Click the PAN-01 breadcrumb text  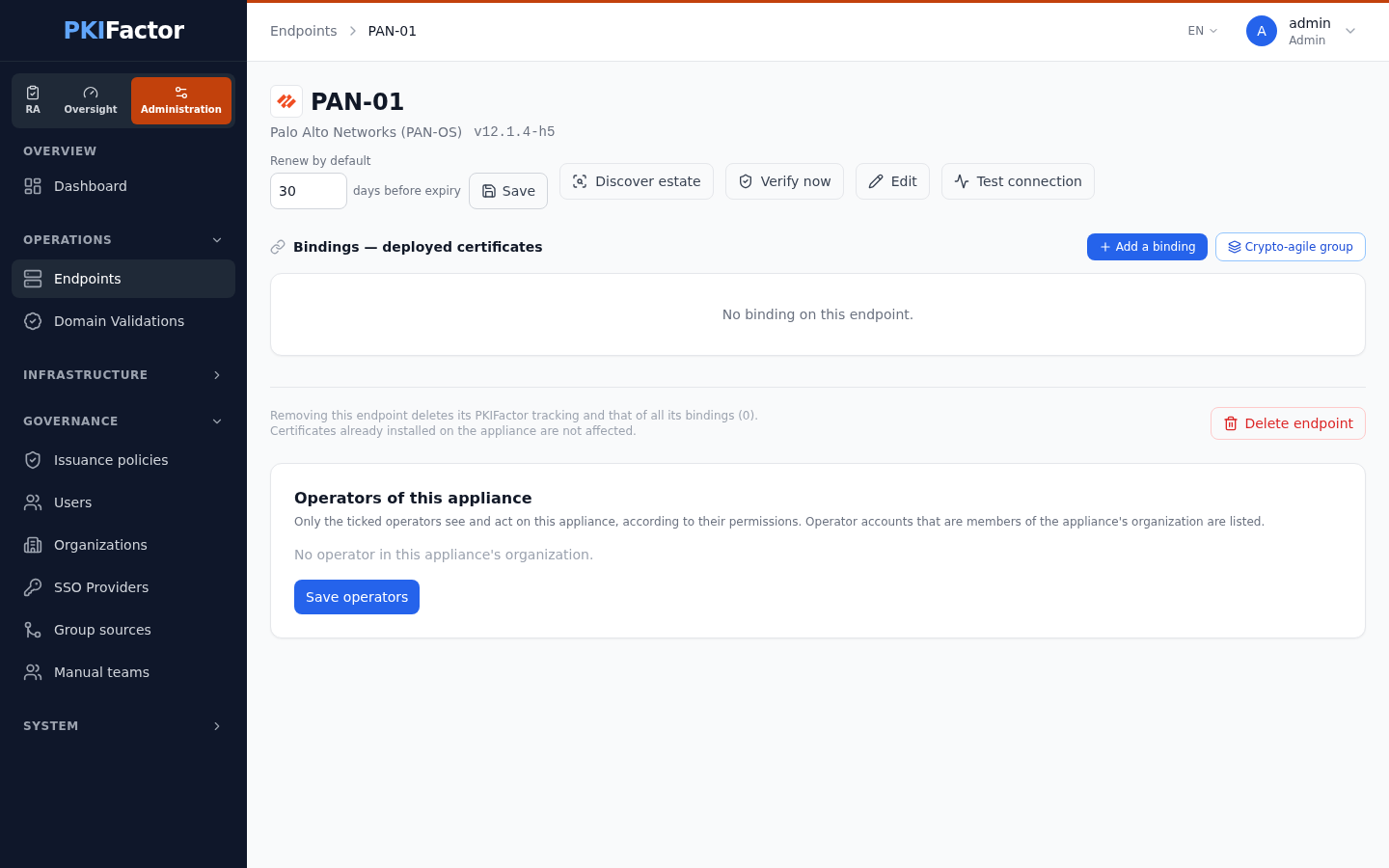click(393, 31)
